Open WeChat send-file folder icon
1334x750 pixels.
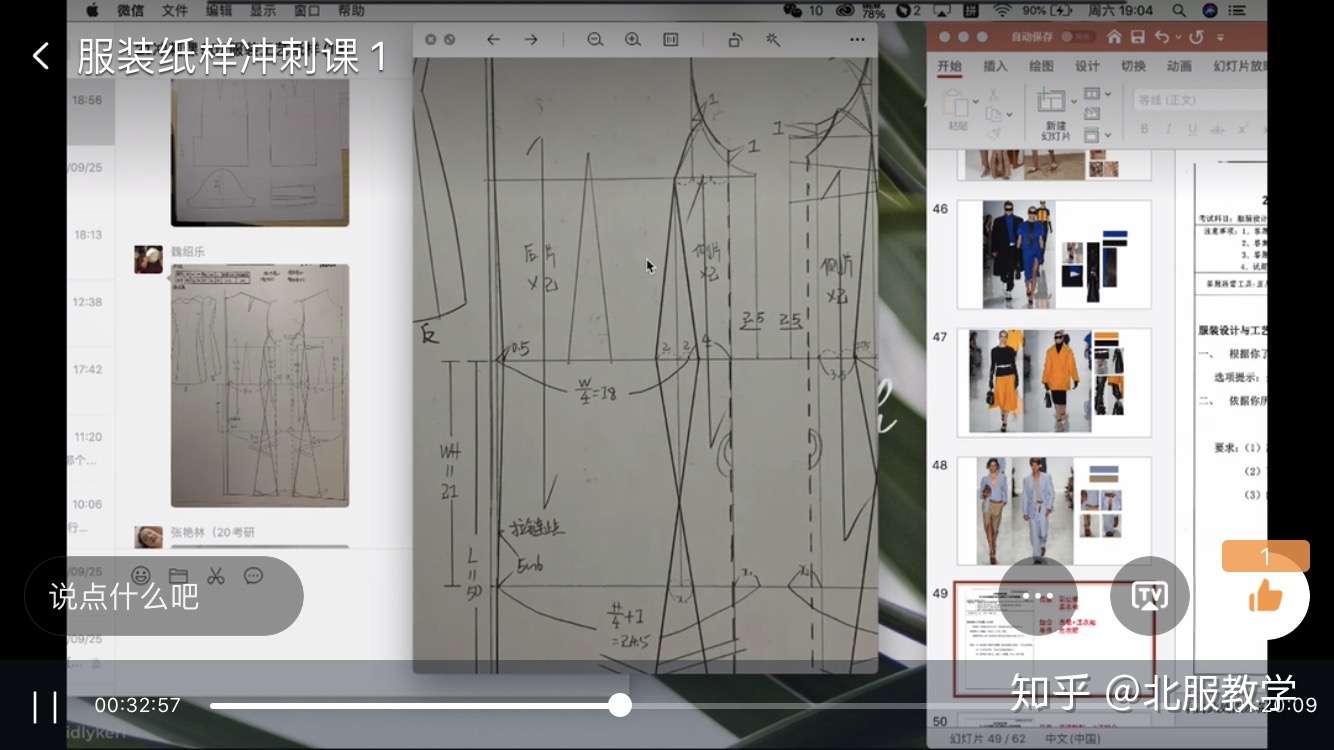click(x=178, y=575)
